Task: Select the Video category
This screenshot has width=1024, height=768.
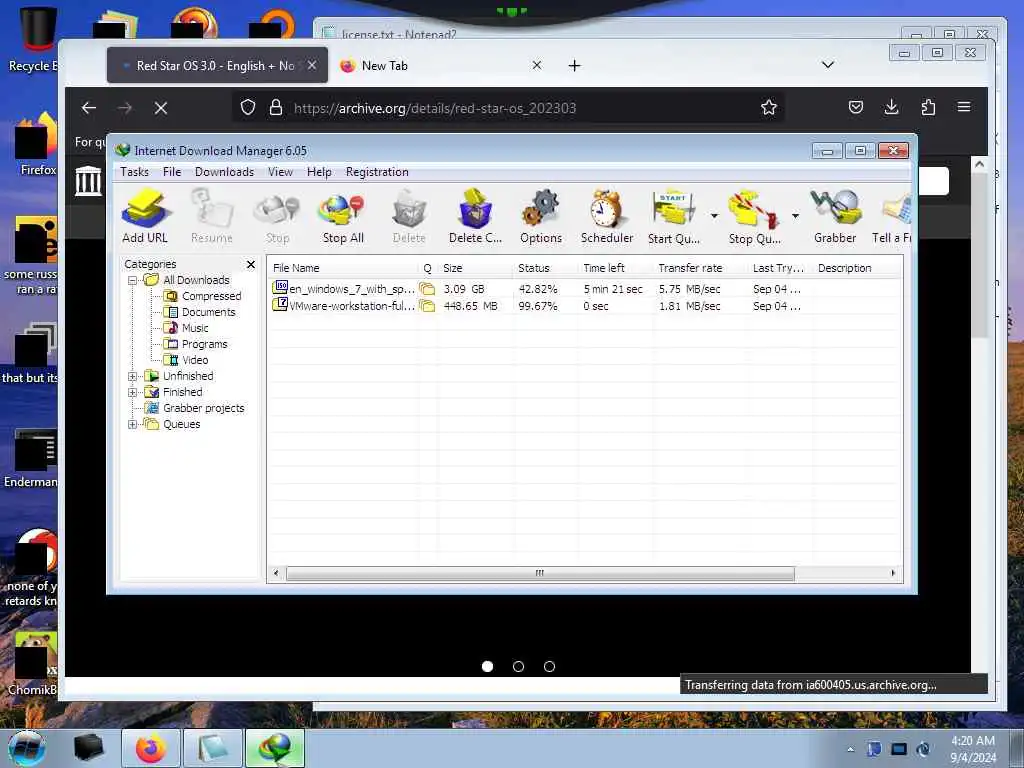Action: click(186, 360)
